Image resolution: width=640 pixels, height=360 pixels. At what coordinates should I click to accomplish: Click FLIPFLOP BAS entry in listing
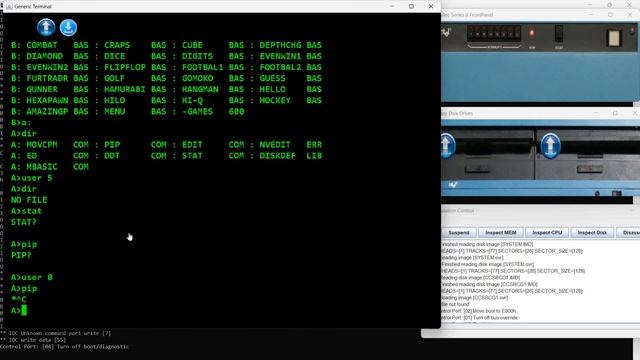click(135, 67)
